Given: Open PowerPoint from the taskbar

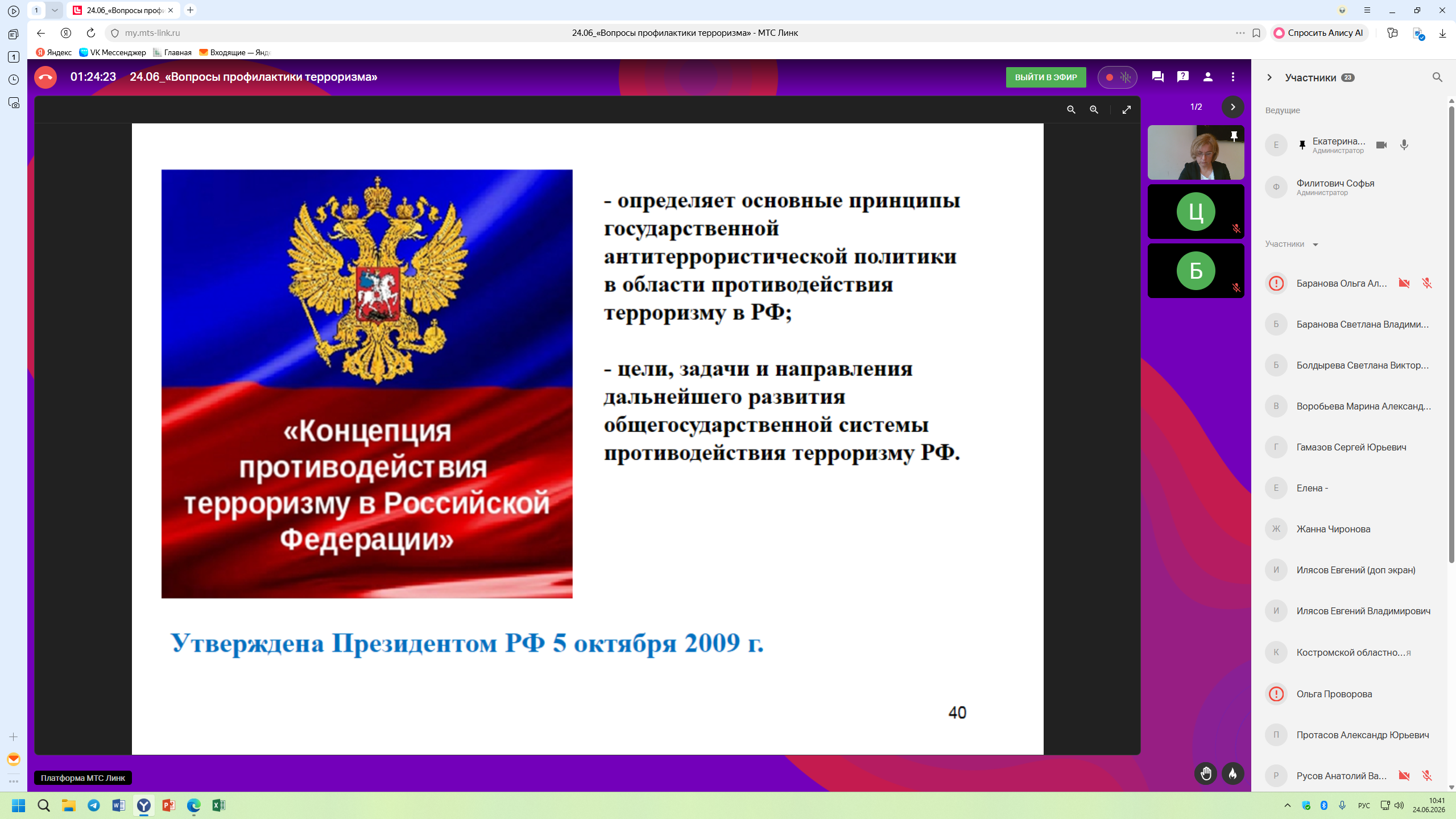Looking at the screenshot, I should click(169, 805).
